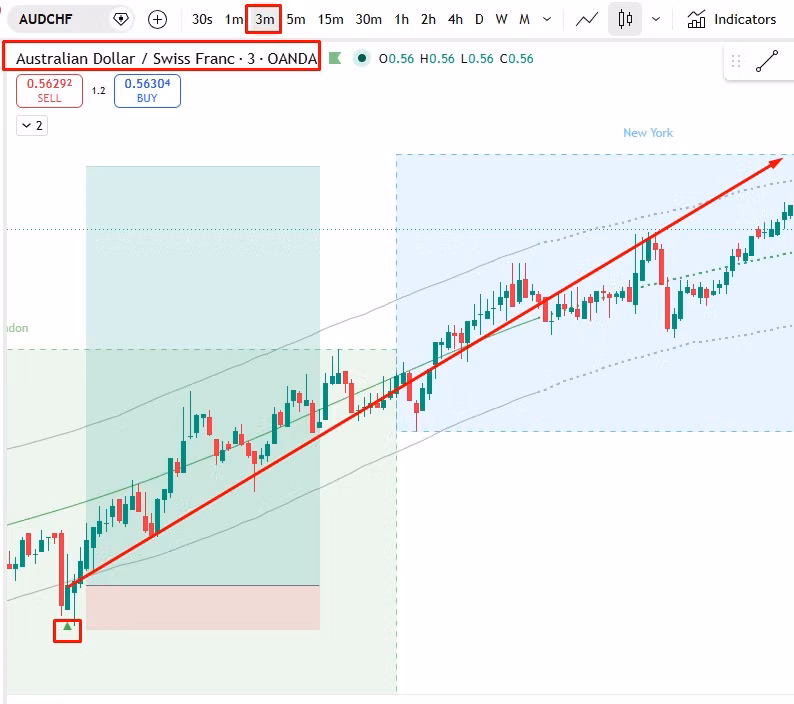Set the chart to Monthly (M)
This screenshot has height=704, width=794.
tap(525, 19)
